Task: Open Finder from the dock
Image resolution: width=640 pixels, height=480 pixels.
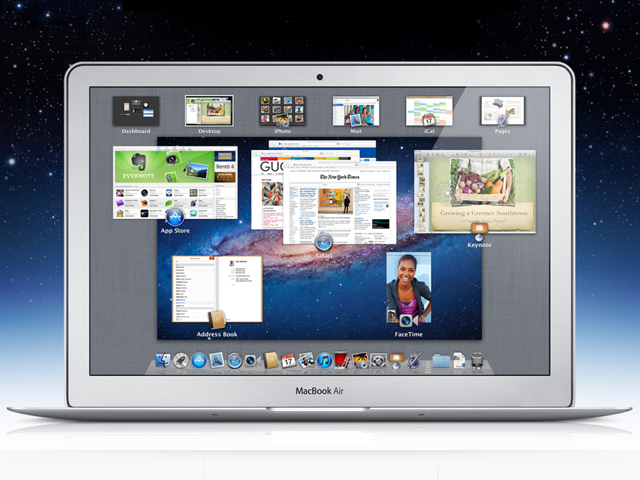Action: click(163, 360)
